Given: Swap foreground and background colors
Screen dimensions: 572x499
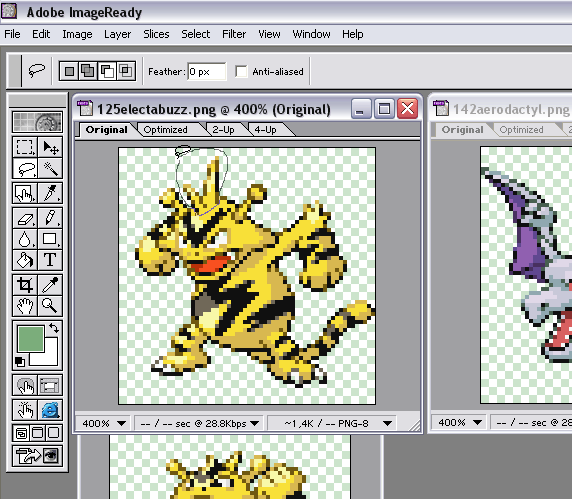Looking at the screenshot, I should (x=54, y=328).
